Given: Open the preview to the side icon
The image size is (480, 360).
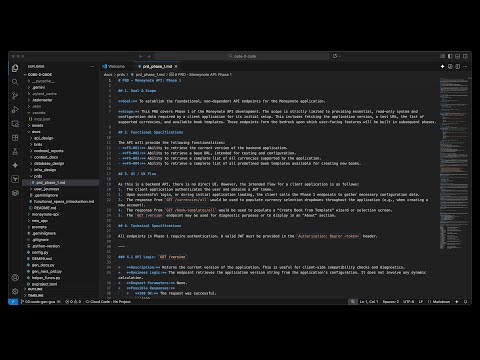Looking at the screenshot, I should pyautogui.click(x=450, y=67).
